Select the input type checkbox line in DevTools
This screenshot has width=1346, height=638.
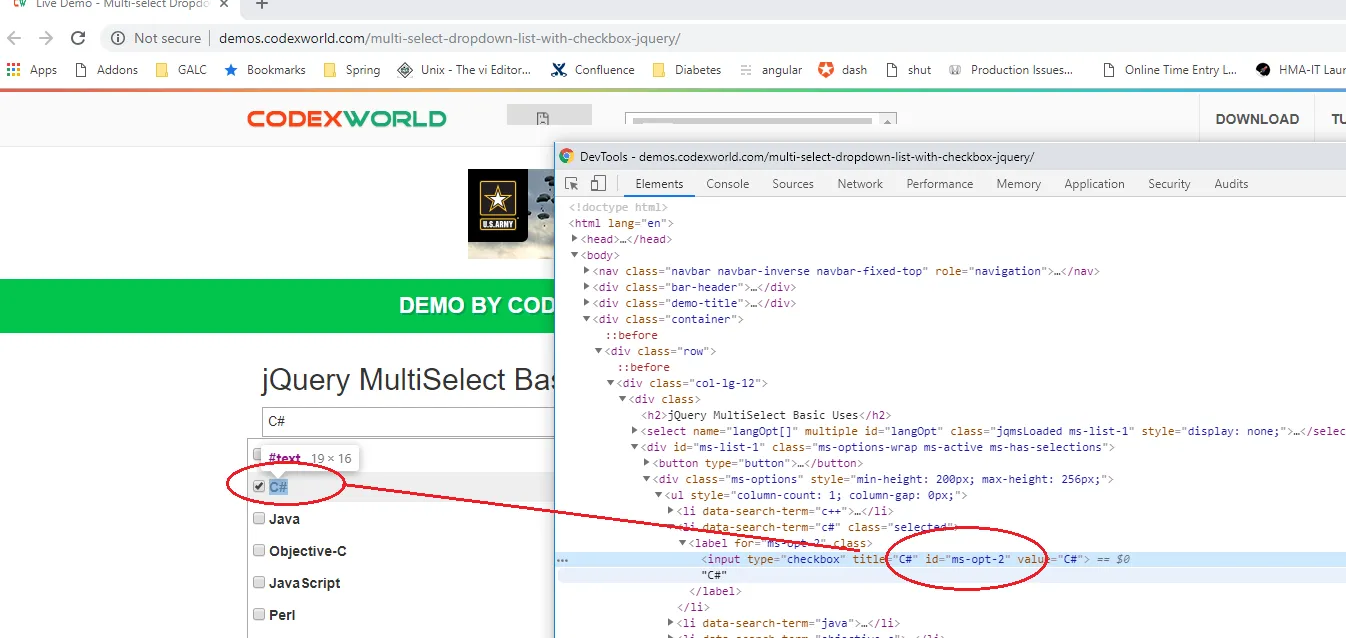pyautogui.click(x=951, y=559)
